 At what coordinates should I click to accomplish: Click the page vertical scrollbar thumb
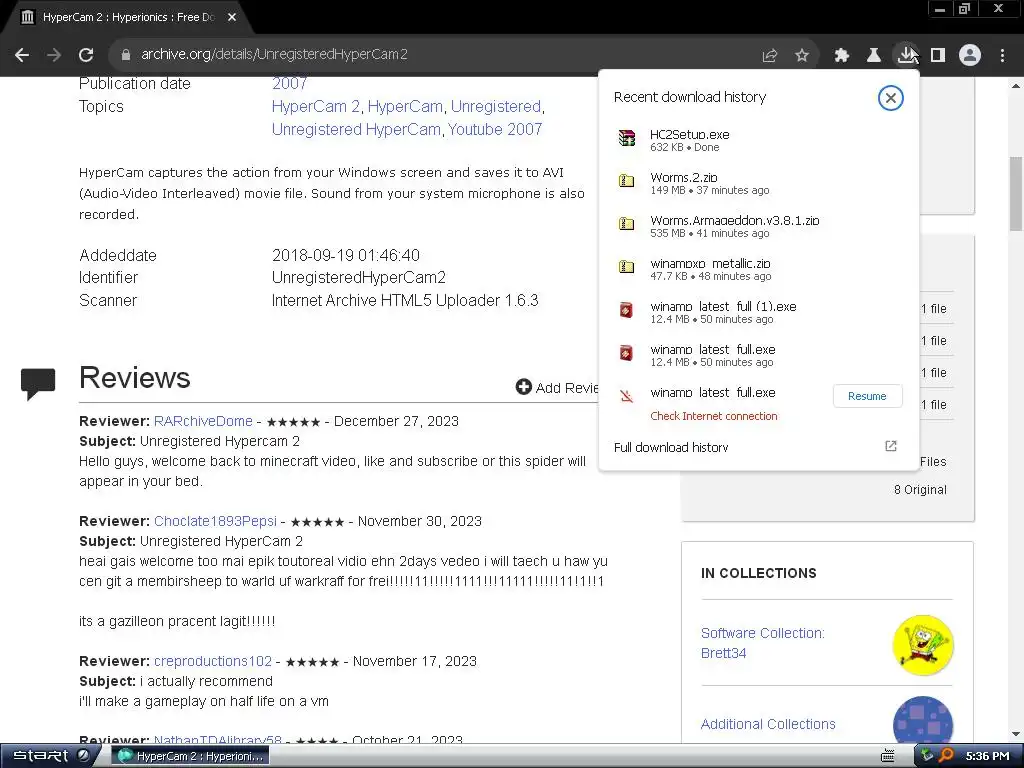[x=1016, y=193]
